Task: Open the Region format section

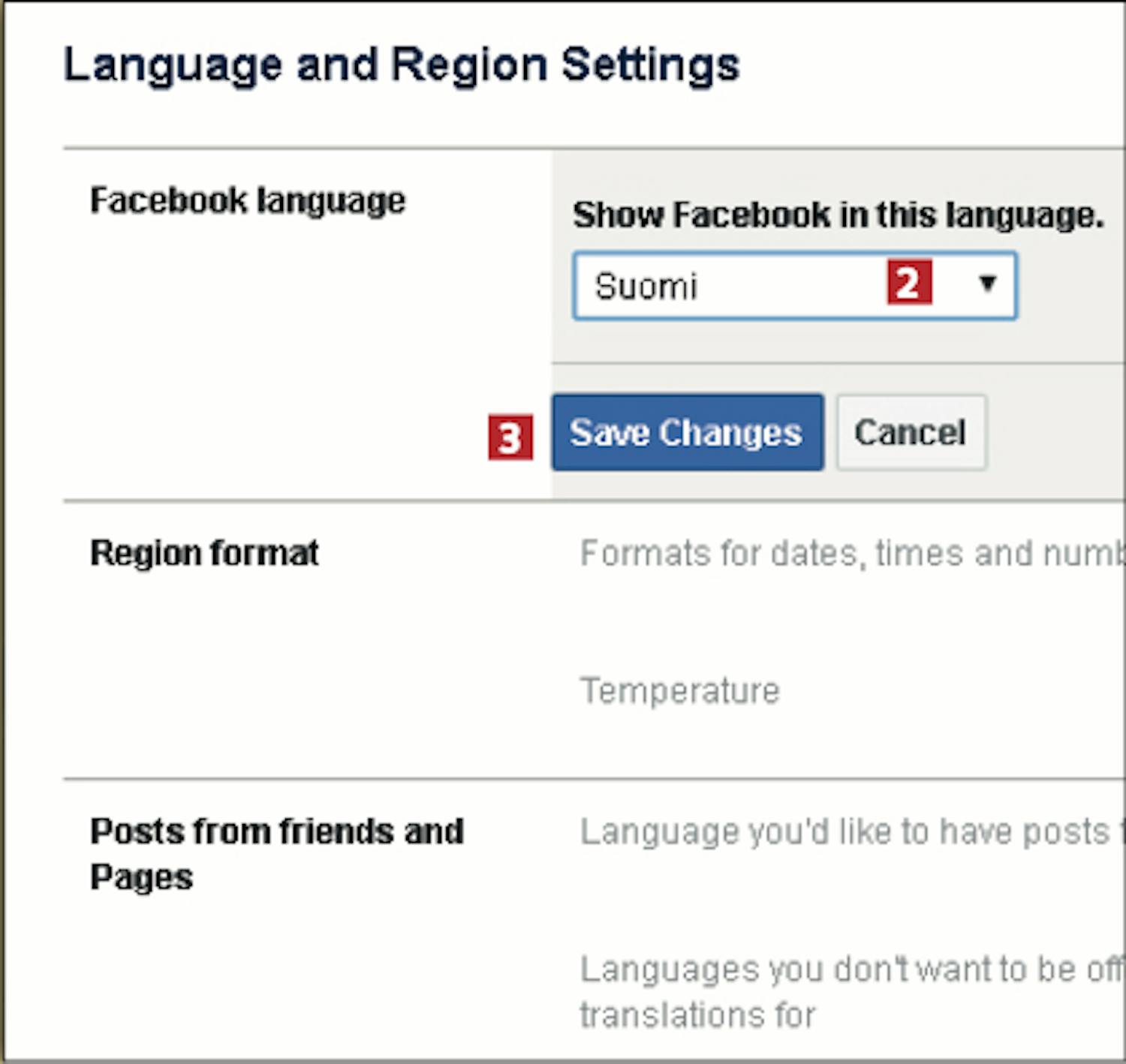Action: pyautogui.click(x=204, y=554)
